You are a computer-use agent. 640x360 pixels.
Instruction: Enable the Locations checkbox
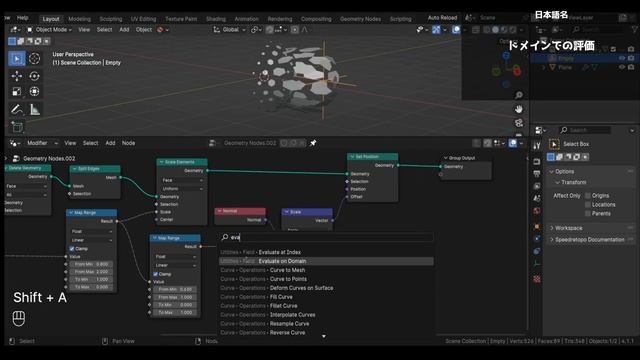pos(588,204)
